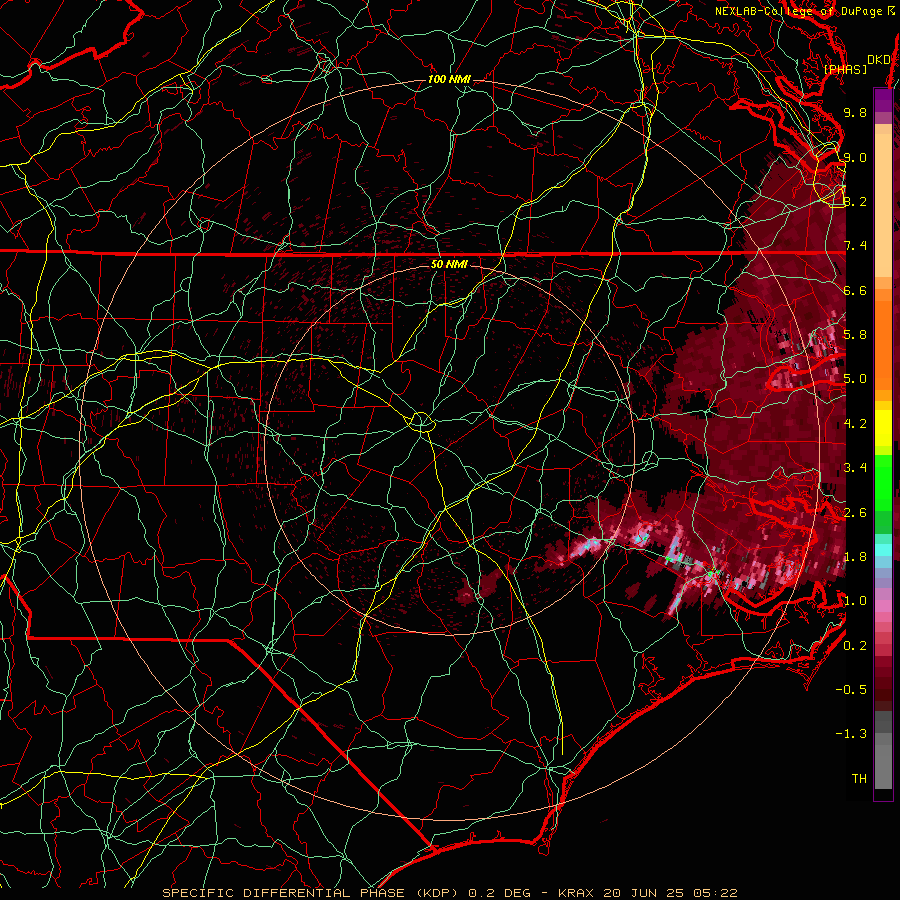The image size is (900, 900).
Task: Click the 3.4 color scale value
Action: click(855, 468)
